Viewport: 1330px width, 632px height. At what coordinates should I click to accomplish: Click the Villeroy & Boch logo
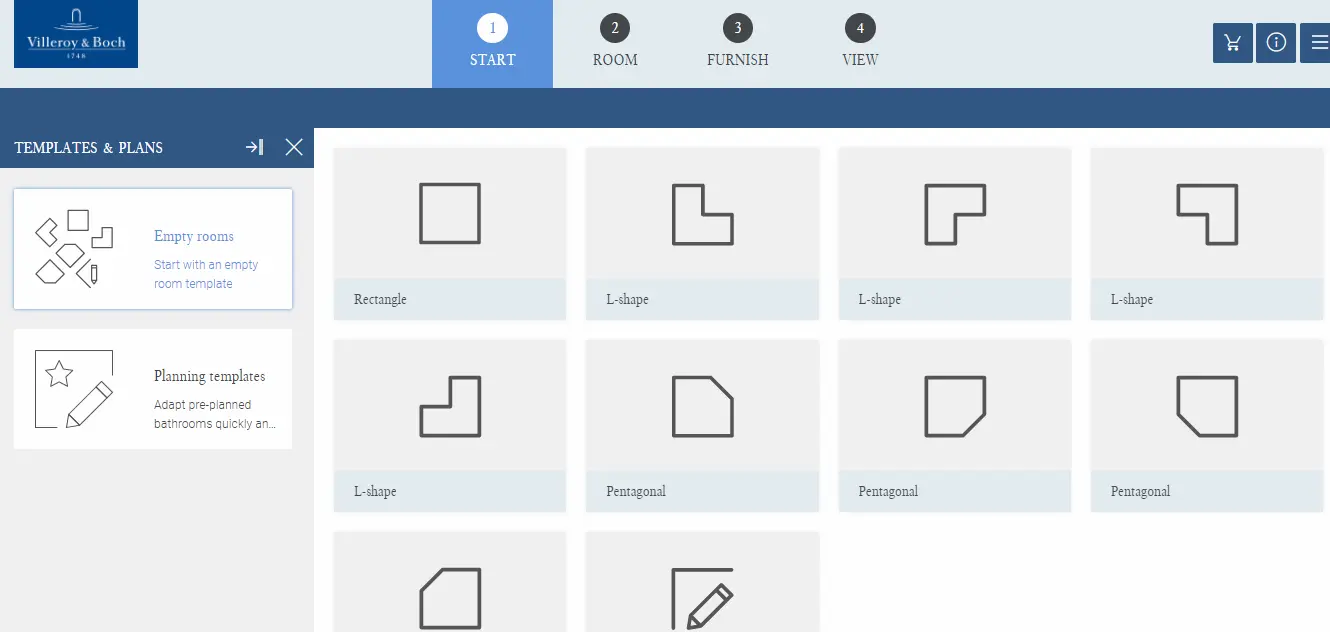tap(76, 36)
